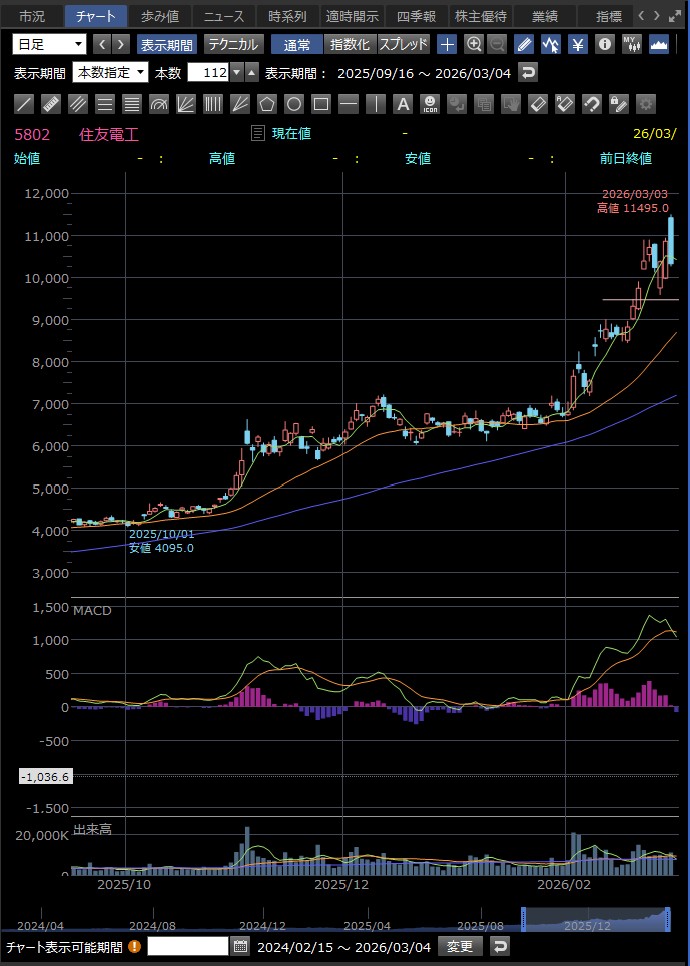This screenshot has width=690, height=966.
Task: Click the crosshair plus icon
Action: (447, 44)
